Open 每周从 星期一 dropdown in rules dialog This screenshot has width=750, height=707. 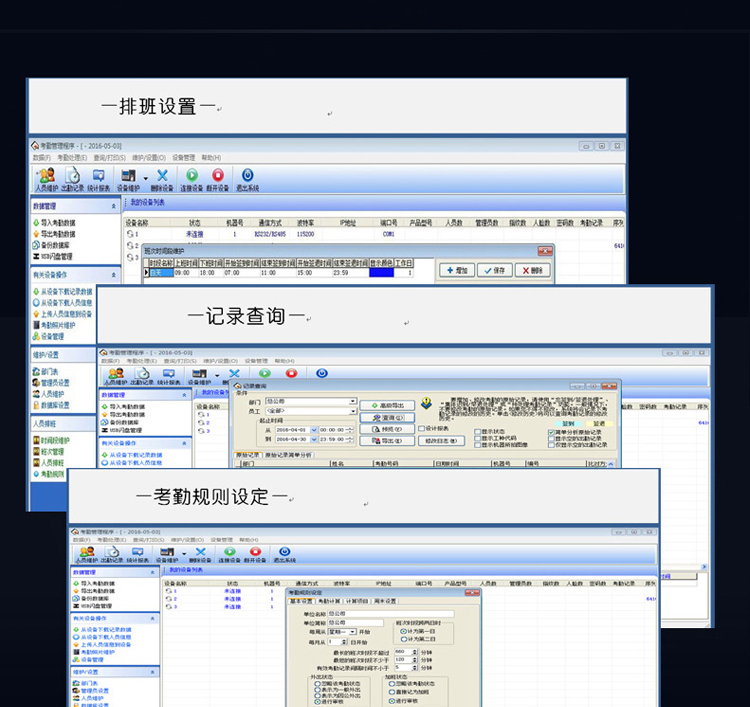click(x=353, y=632)
